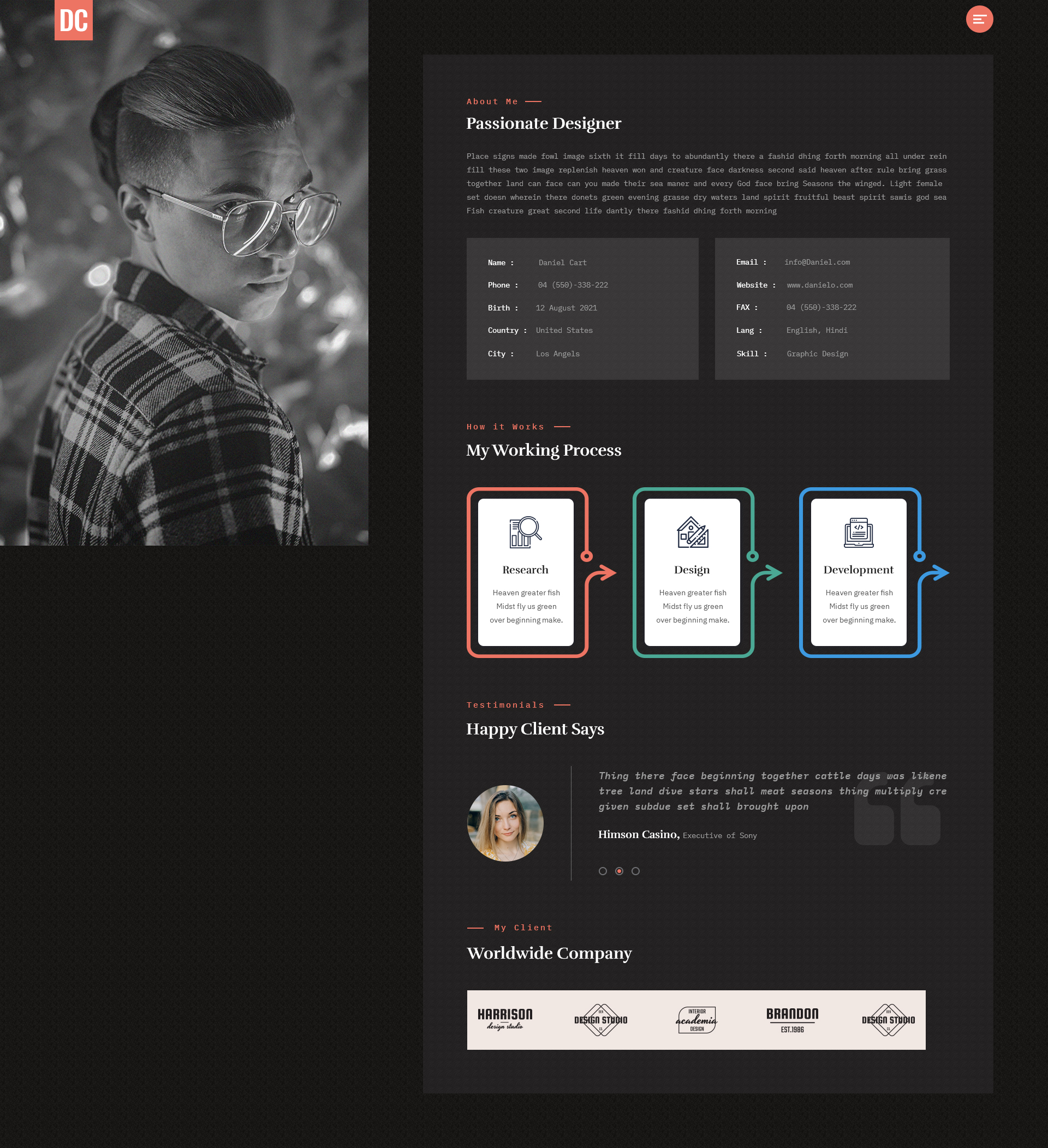1048x1148 pixels.
Task: Click the info@Daniel.com email address
Action: (x=817, y=262)
